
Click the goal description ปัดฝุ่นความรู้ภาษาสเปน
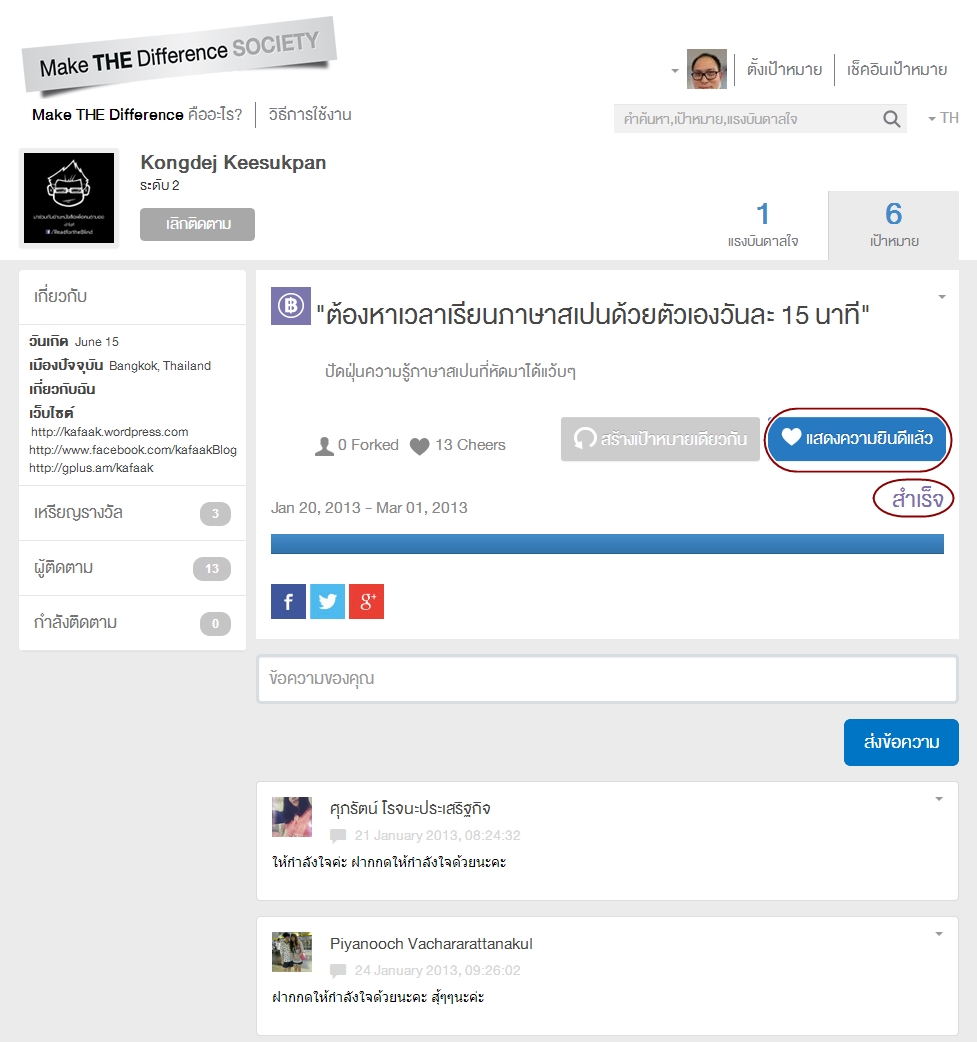click(x=450, y=371)
